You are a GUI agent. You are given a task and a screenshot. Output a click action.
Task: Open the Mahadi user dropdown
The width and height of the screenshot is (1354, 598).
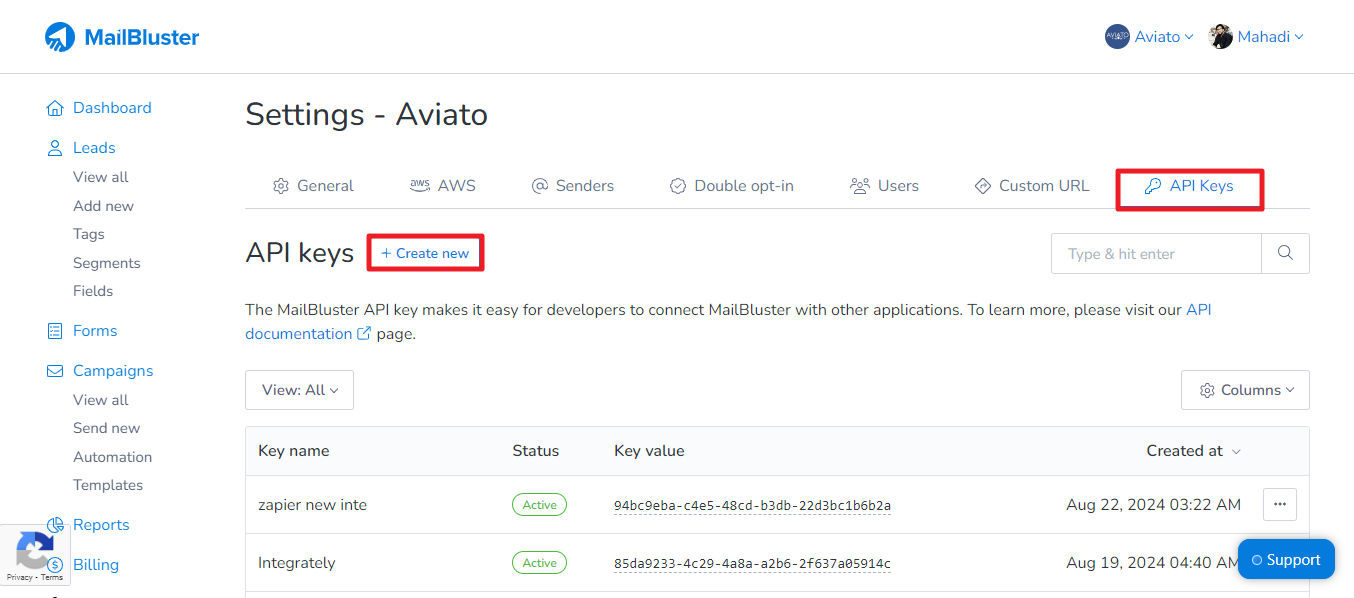point(1256,37)
